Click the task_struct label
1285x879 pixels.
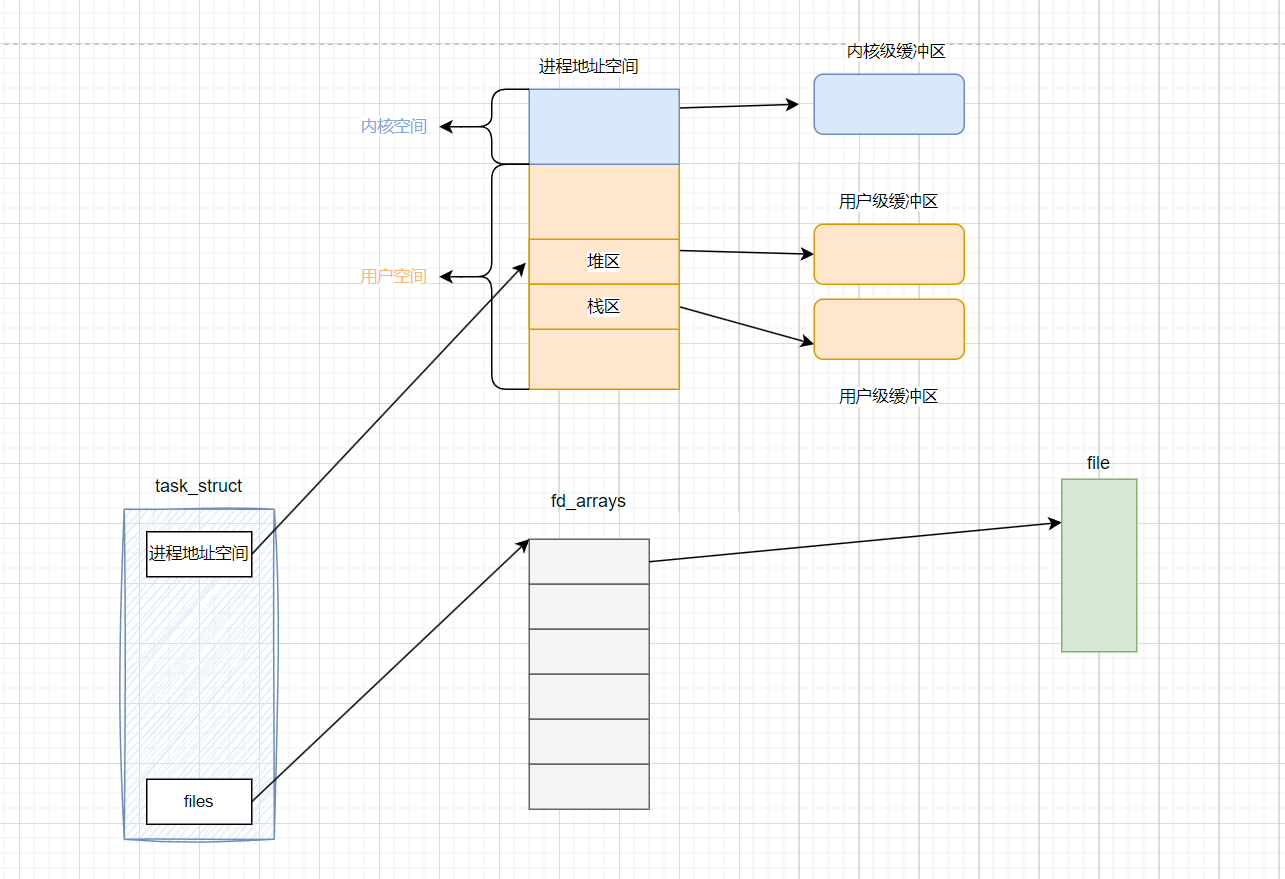[x=198, y=486]
